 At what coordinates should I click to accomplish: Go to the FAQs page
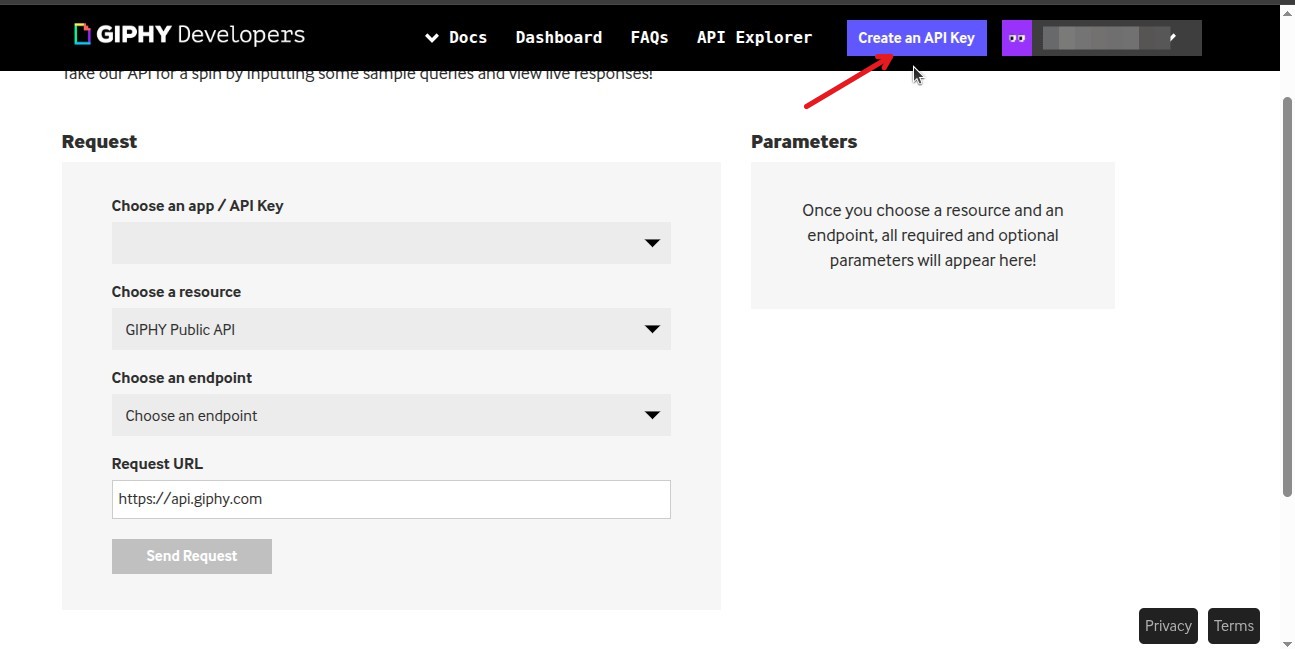(649, 38)
